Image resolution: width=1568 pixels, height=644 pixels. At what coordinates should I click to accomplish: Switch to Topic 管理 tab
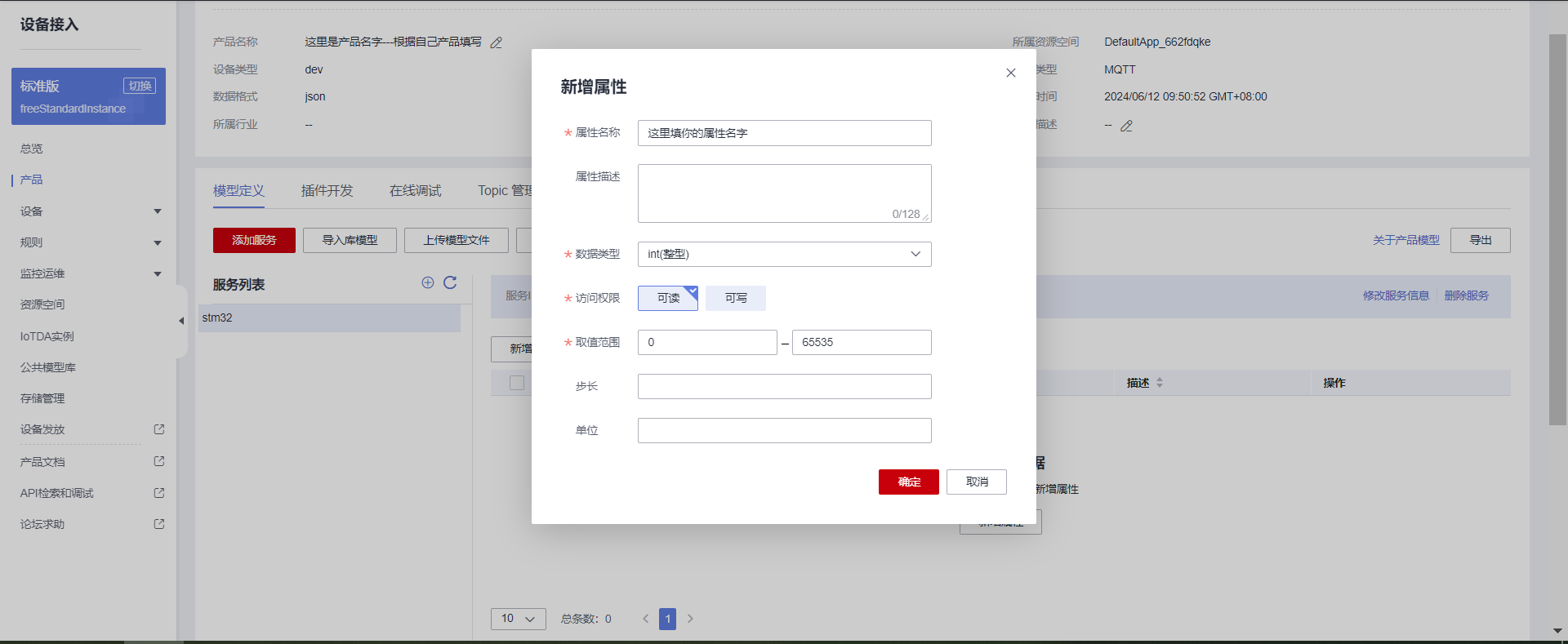point(505,191)
